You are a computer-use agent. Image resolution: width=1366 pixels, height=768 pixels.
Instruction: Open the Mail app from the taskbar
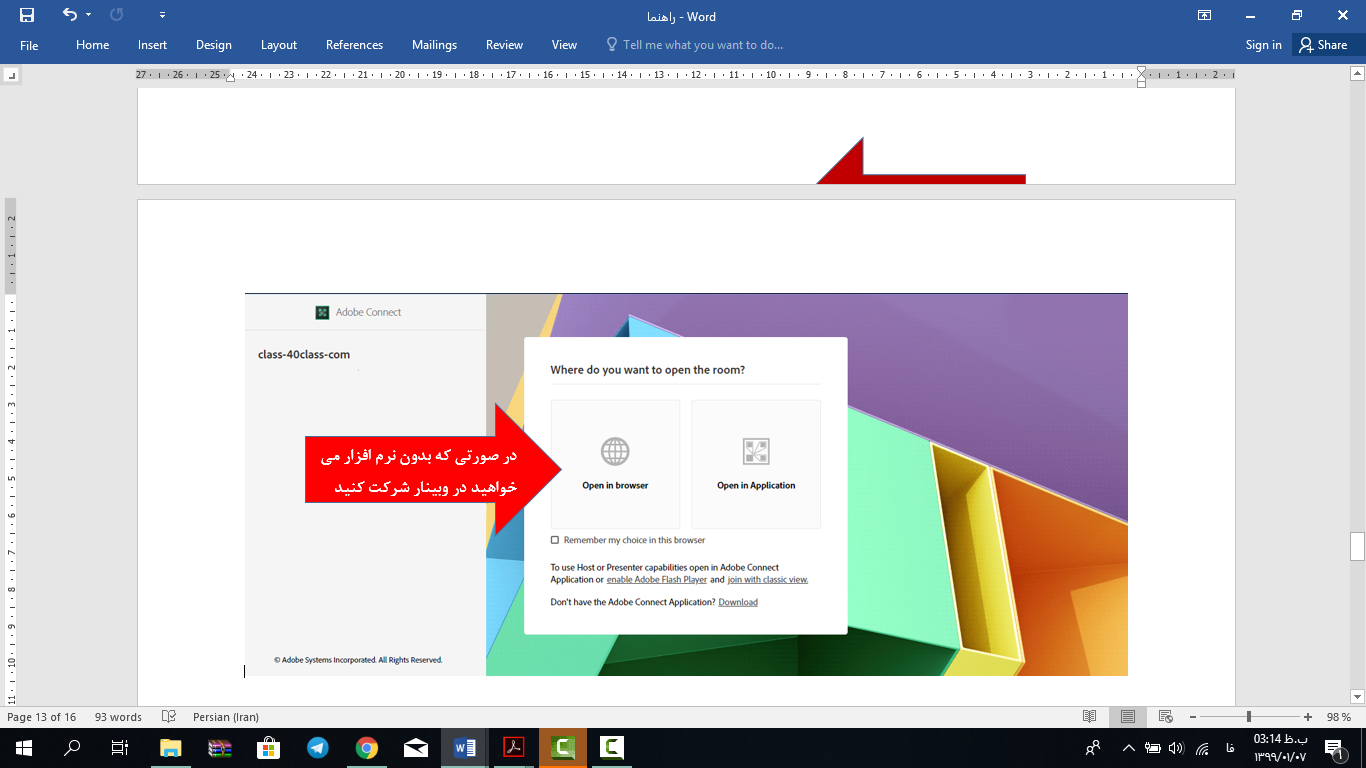416,748
